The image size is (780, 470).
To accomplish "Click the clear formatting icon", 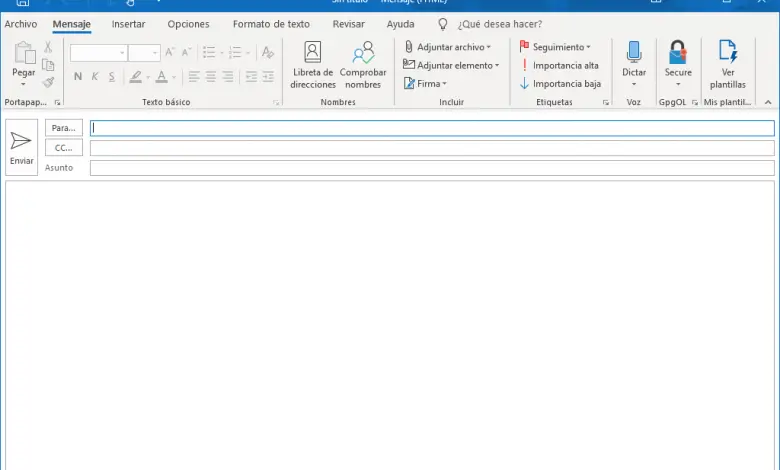I will pos(268,52).
